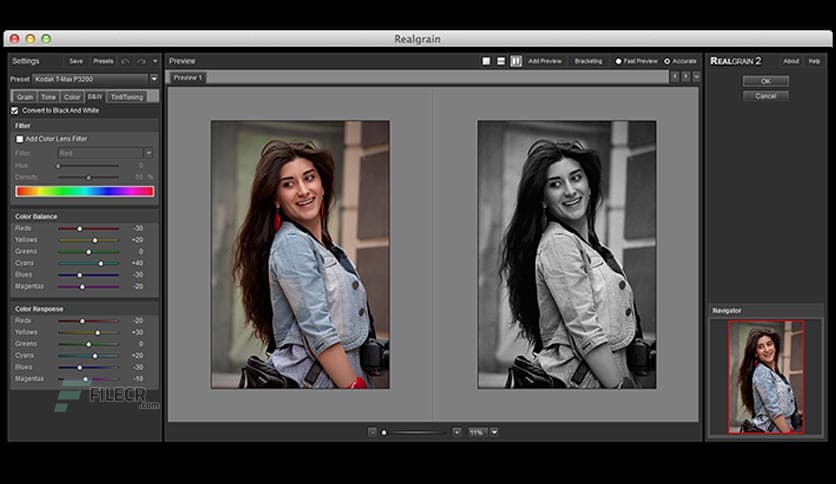Click the OK button

[765, 81]
